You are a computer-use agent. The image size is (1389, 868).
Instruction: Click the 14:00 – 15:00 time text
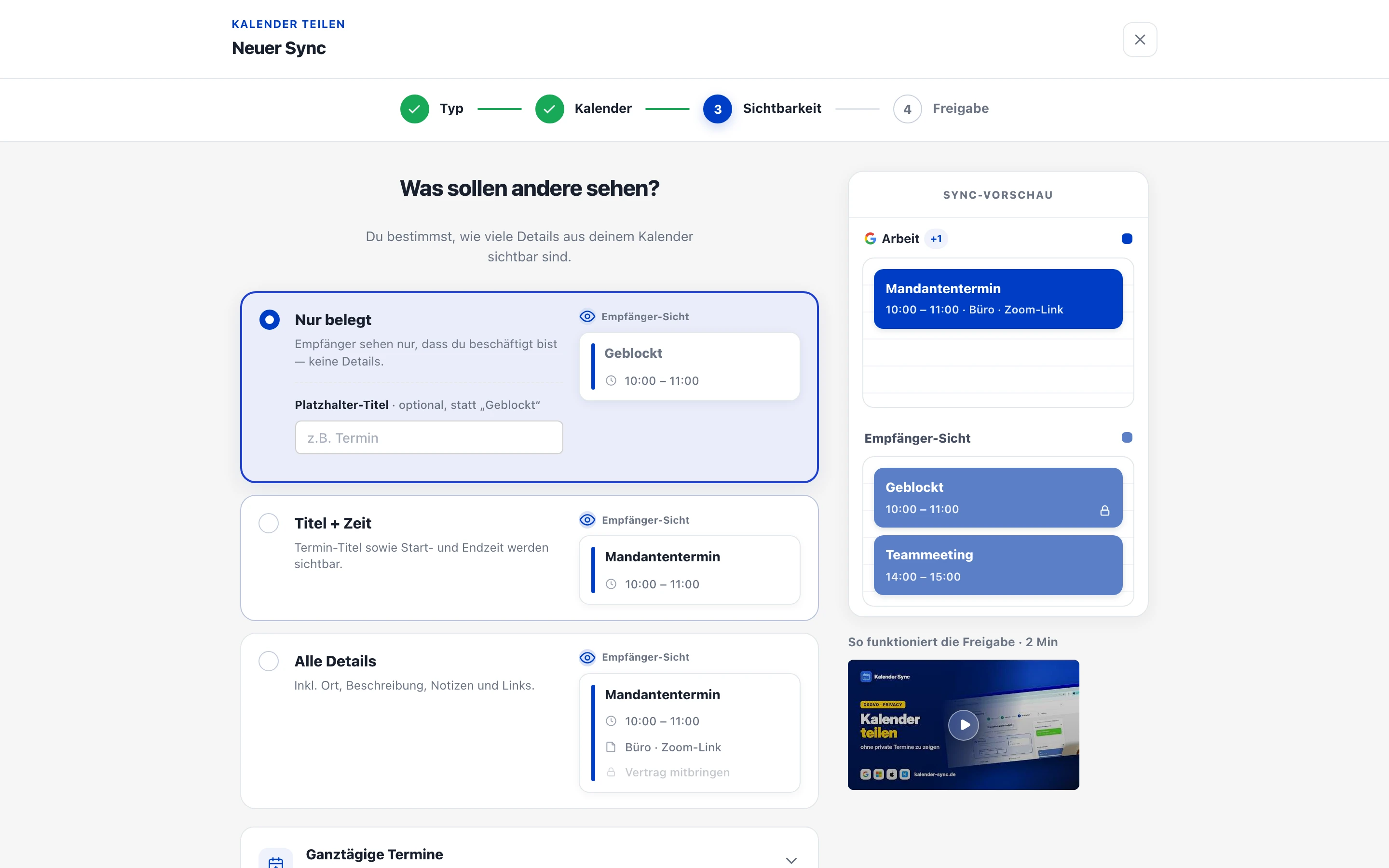[923, 576]
